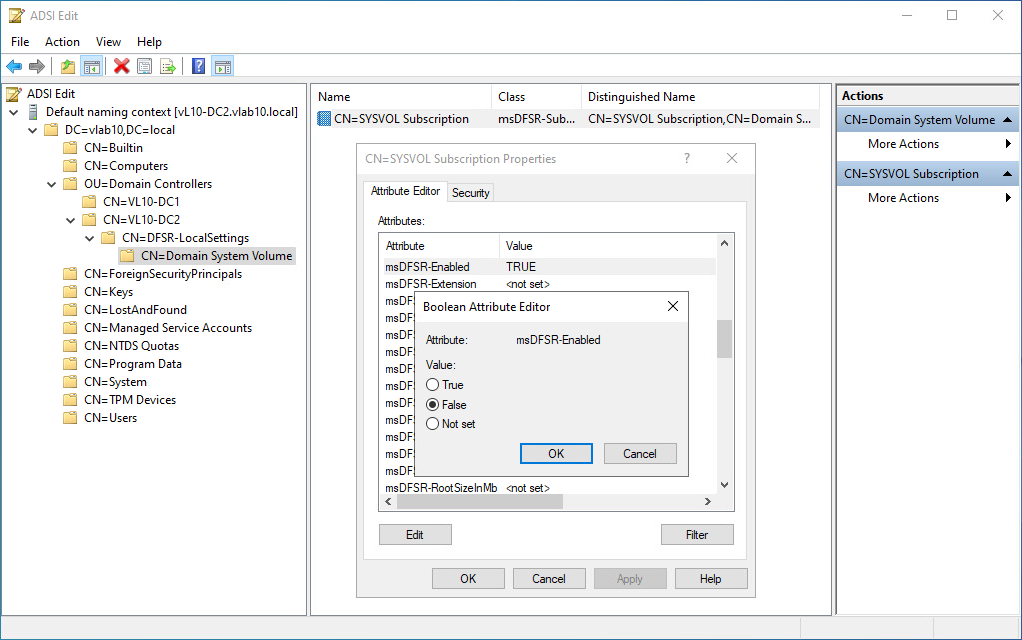
Task: Click the Export List toolbar icon
Action: 168,67
